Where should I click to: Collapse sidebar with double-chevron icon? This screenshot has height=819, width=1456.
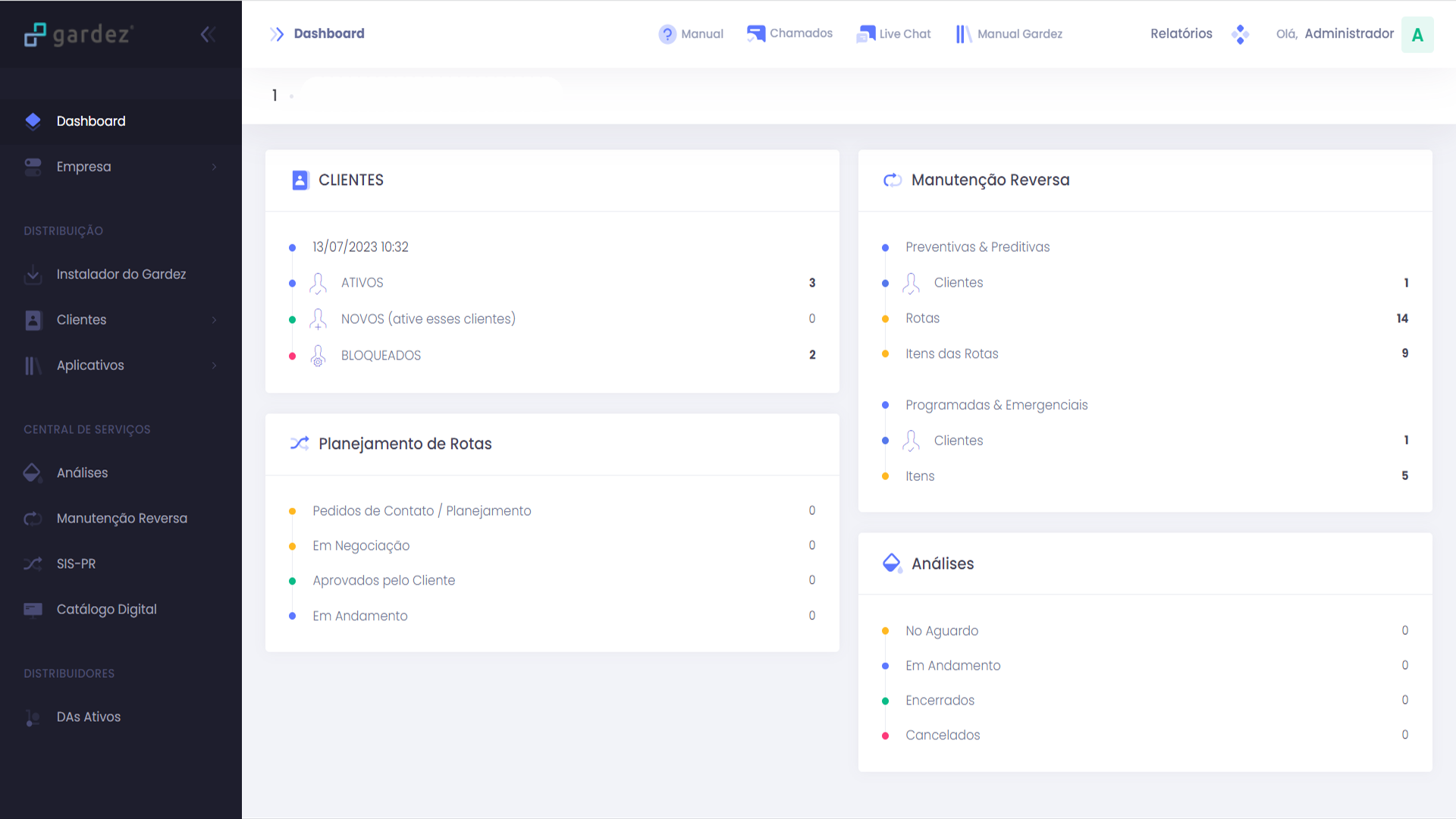coord(208,34)
